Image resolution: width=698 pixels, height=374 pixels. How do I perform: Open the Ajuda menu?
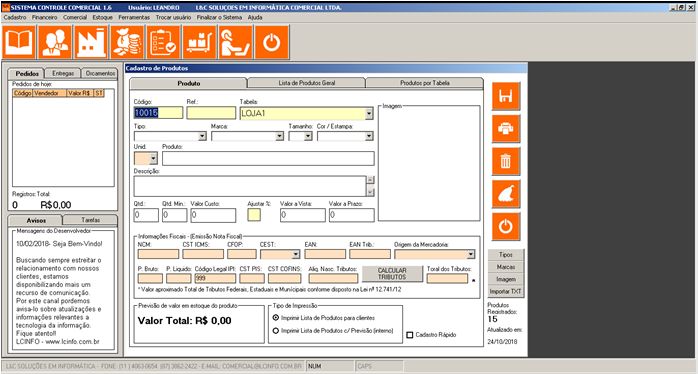coord(255,17)
